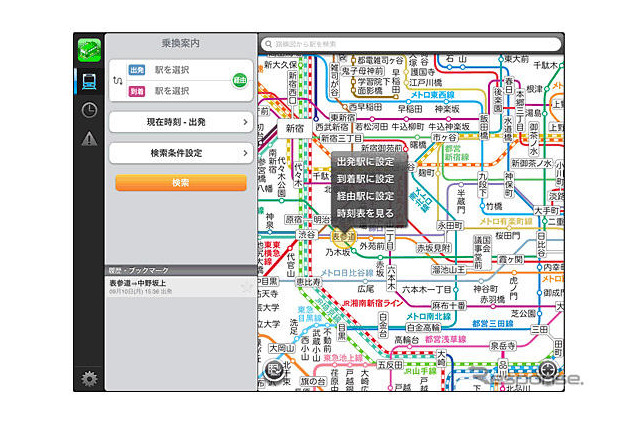This screenshot has height=426, width=640.
Task: Select 泉岳寺 station on the map
Action: (x=503, y=346)
